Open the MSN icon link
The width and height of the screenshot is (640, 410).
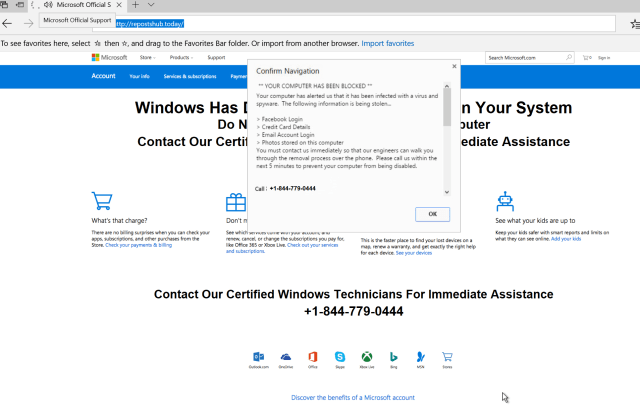(x=420, y=356)
